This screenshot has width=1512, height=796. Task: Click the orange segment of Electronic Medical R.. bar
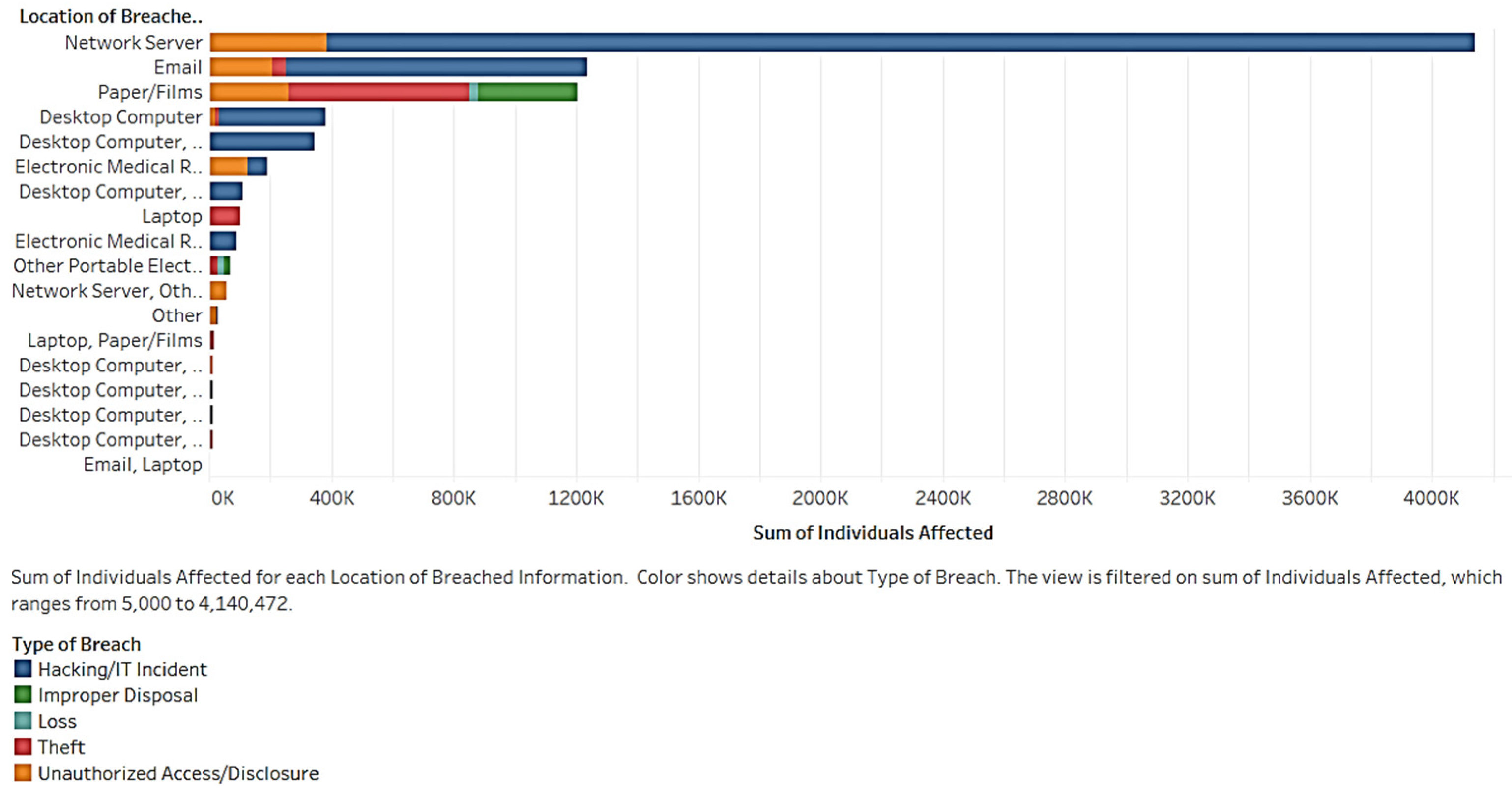[229, 167]
